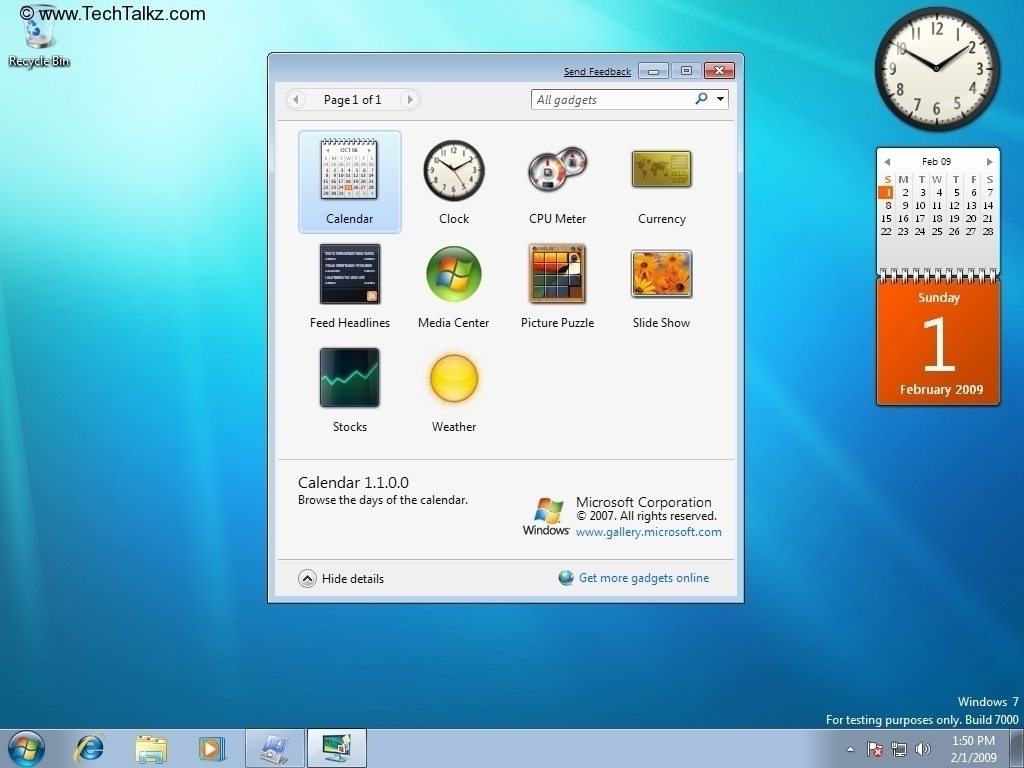Click the orange Sunday 1 date panel

pos(938,342)
